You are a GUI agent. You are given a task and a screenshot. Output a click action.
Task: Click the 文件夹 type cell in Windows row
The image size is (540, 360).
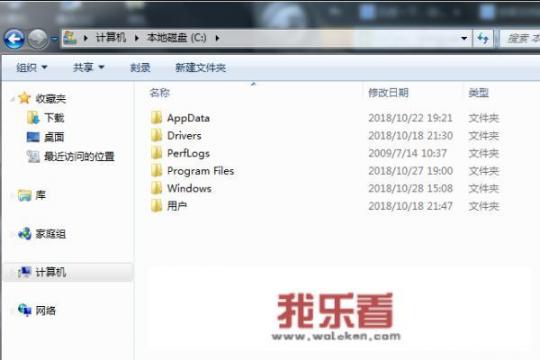(484, 188)
